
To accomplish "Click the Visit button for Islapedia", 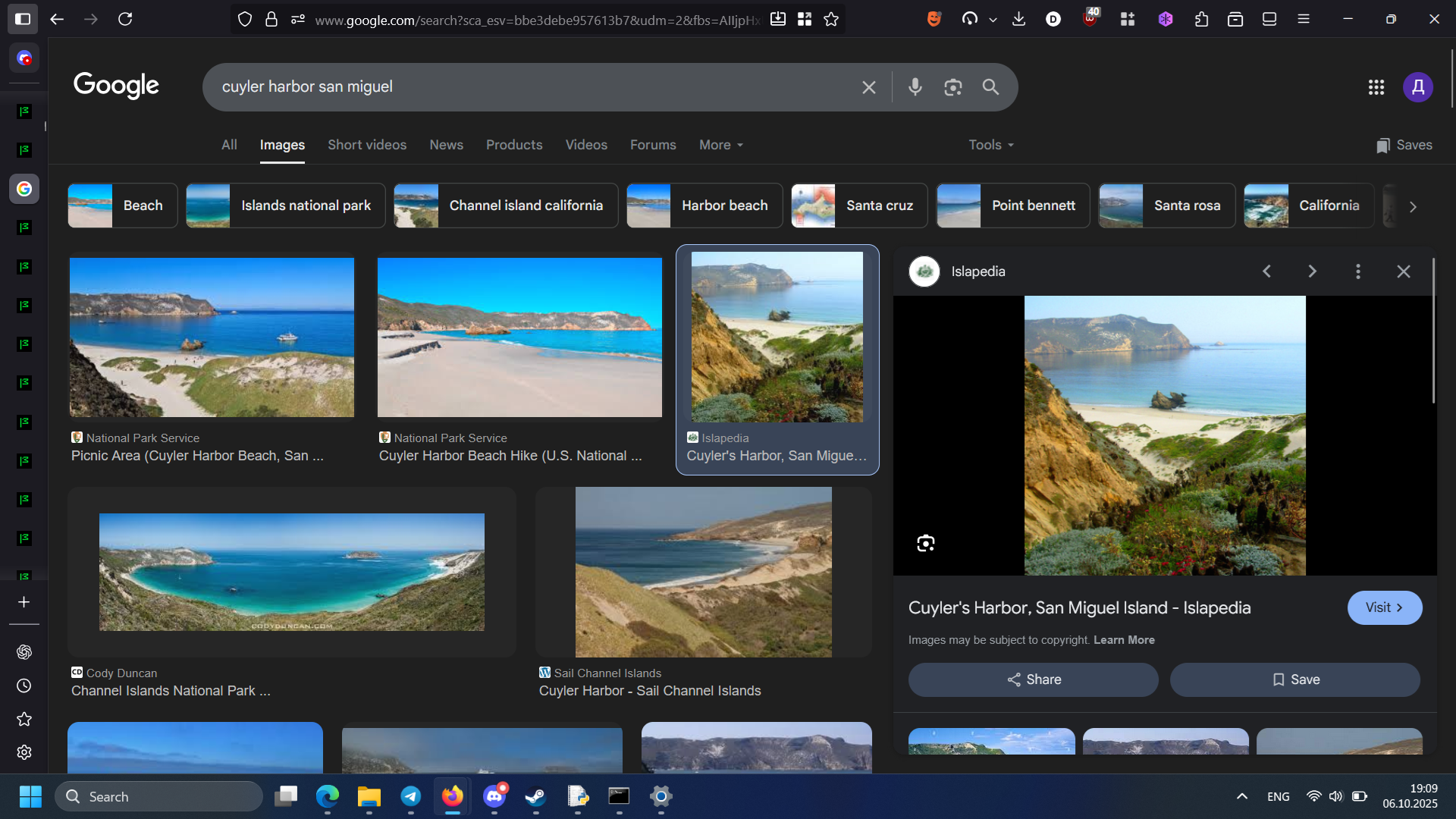I will [x=1384, y=607].
